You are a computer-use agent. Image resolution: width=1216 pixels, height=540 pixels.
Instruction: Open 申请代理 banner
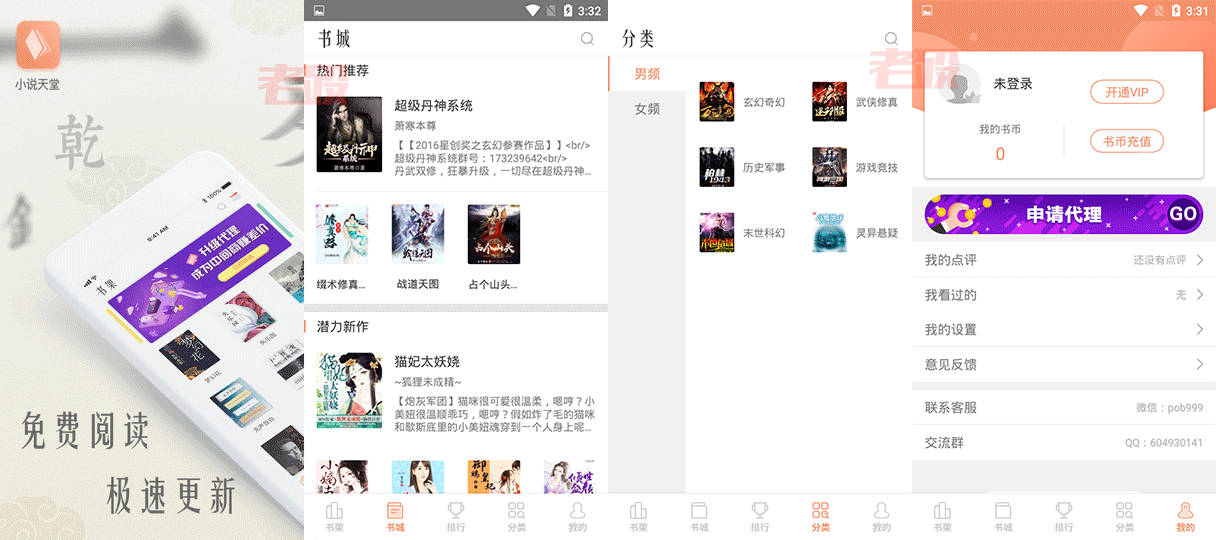pyautogui.click(x=1064, y=214)
